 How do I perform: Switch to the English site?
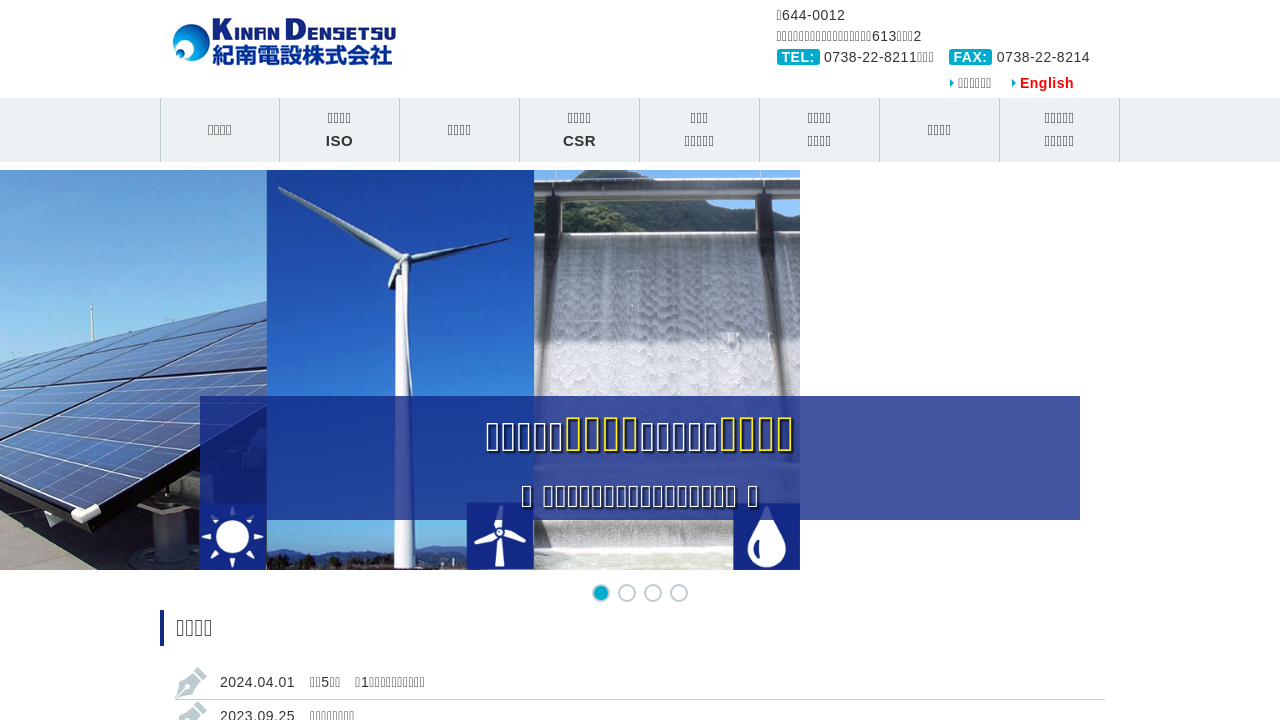coord(1046,83)
